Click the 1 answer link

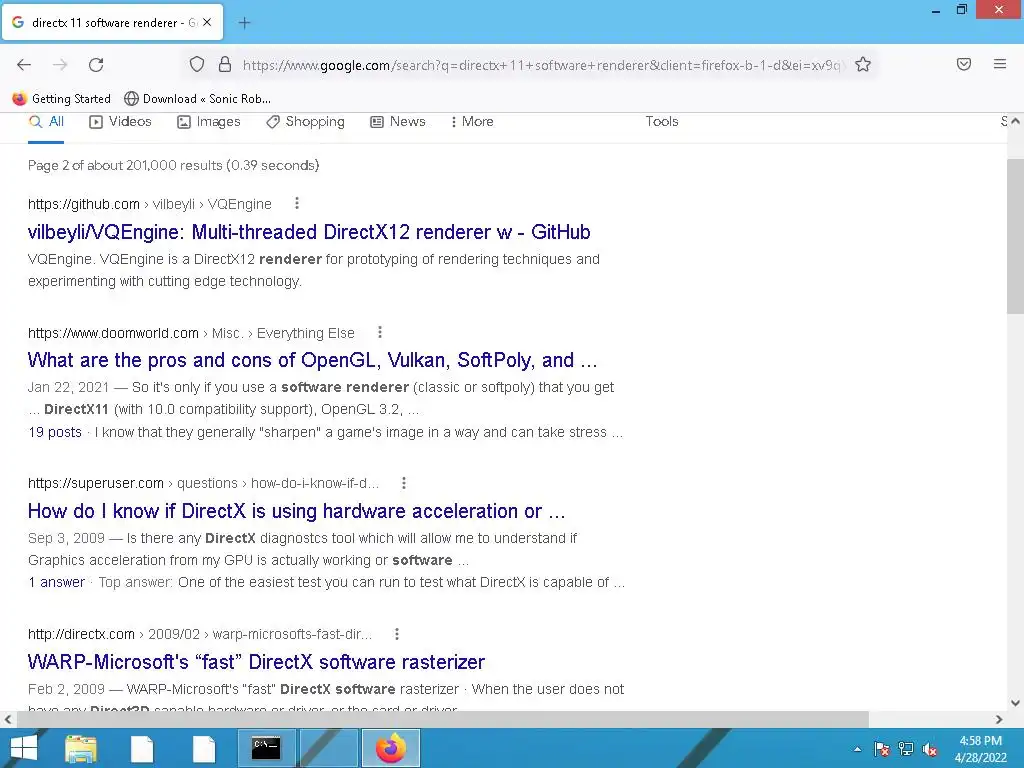tap(57, 583)
